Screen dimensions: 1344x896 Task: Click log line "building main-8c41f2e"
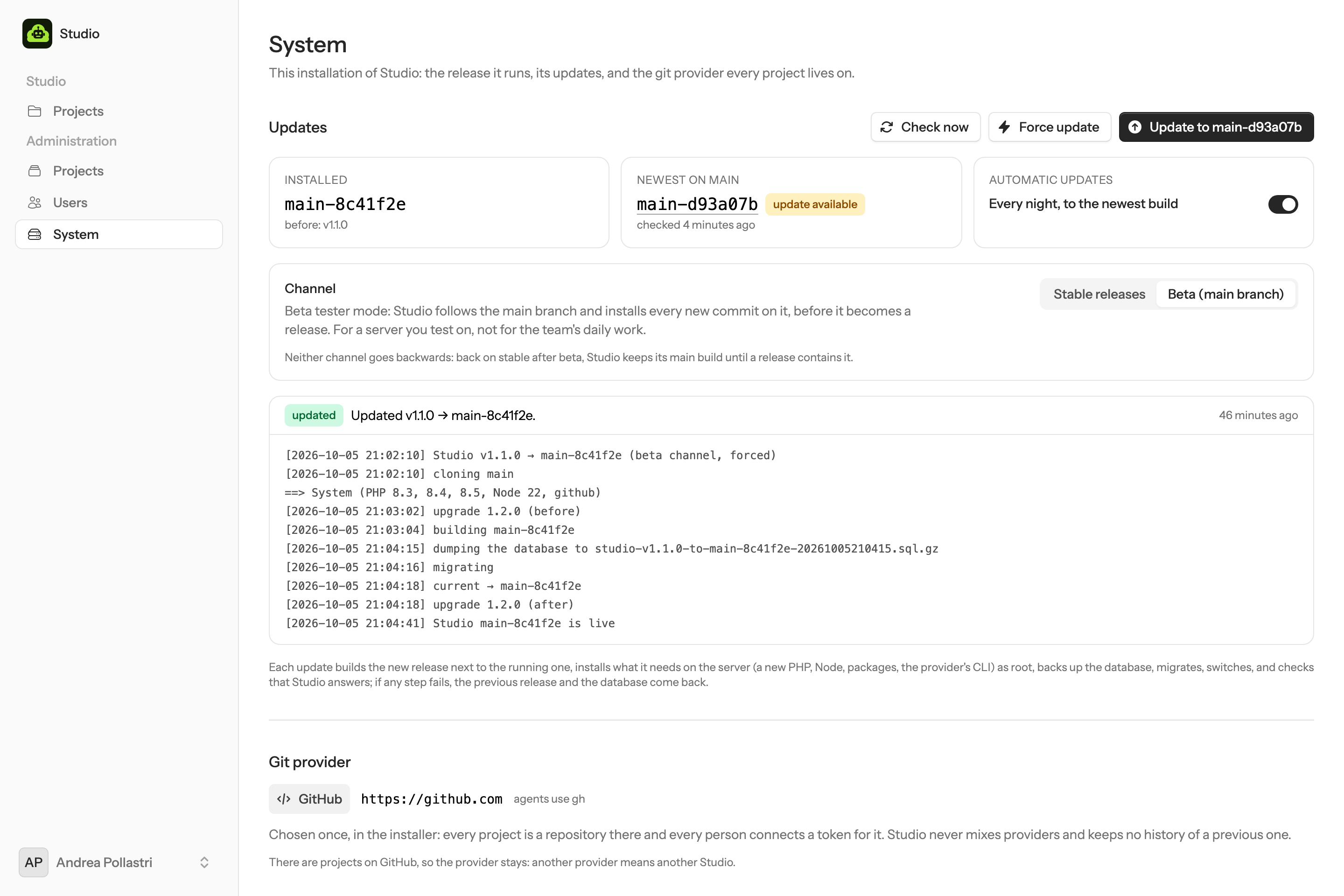(429, 530)
